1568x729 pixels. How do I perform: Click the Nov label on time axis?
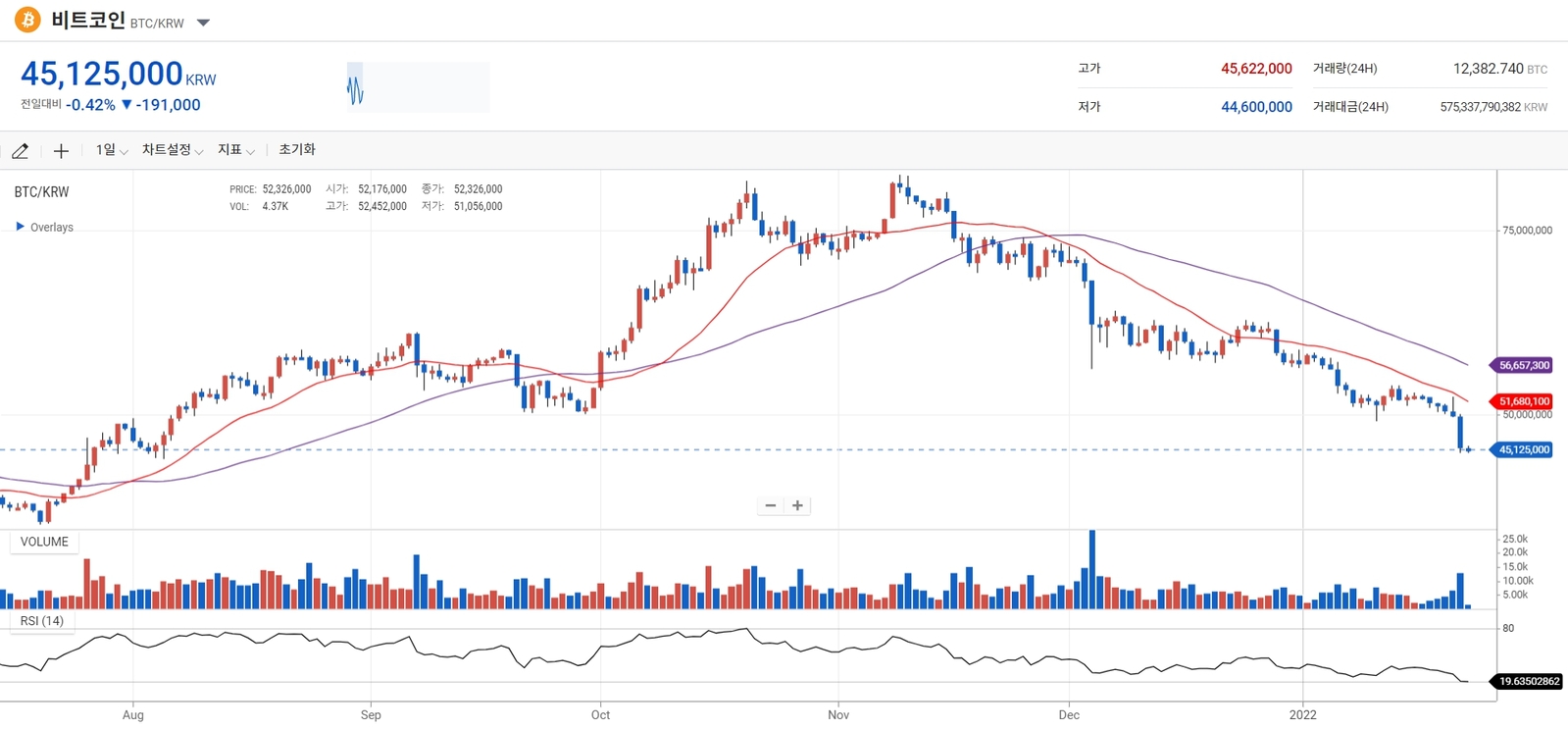click(x=838, y=714)
